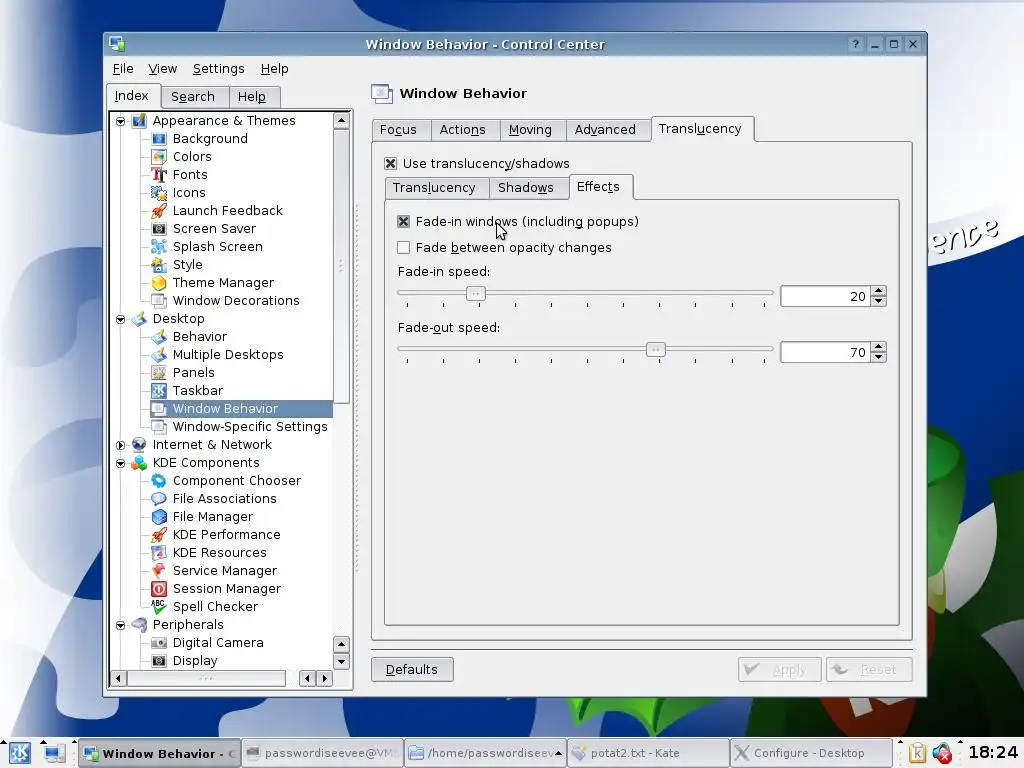This screenshot has height=768, width=1024.
Task: Select Window Decorations icon
Action: 159,300
